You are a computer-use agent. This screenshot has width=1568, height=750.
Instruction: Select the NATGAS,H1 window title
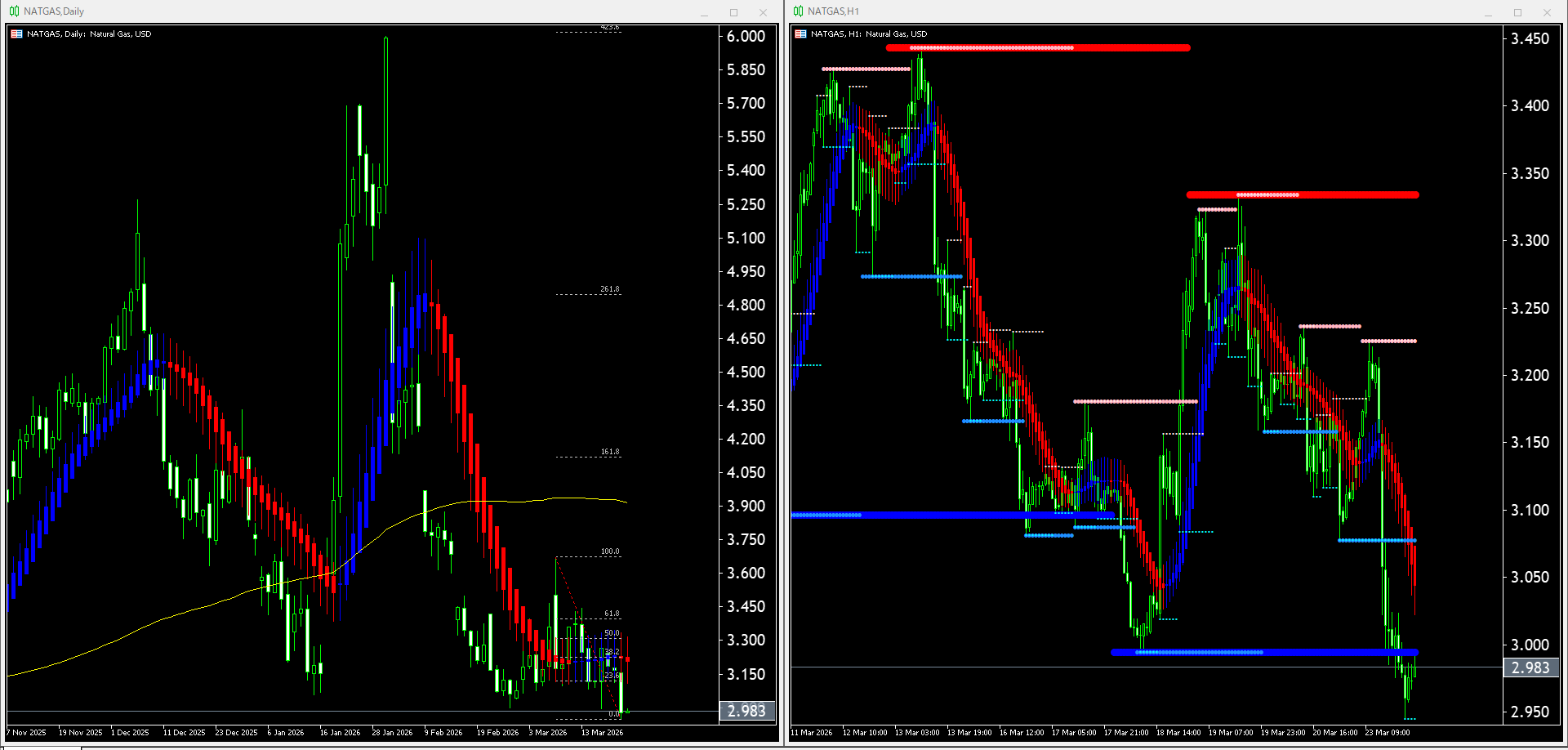(x=833, y=11)
